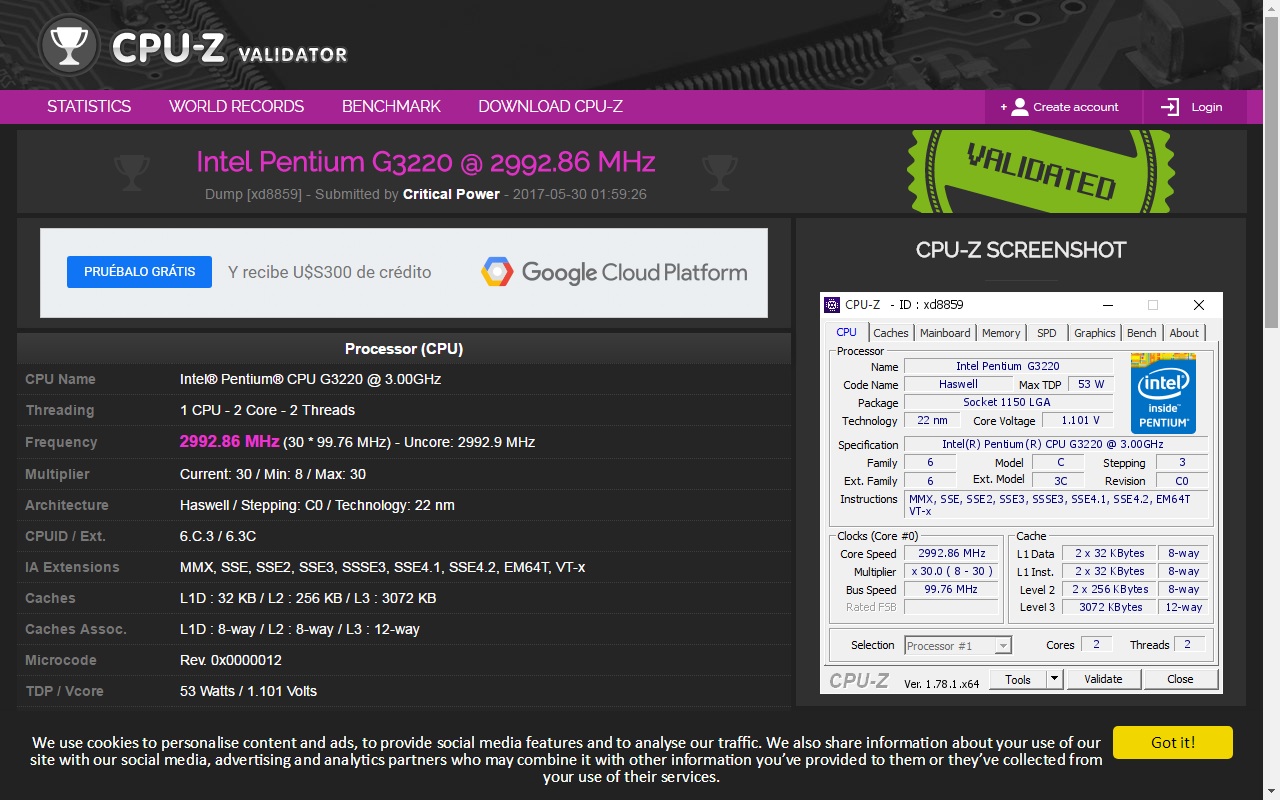This screenshot has height=800, width=1280.
Task: Click the Pruébalo Grátis button
Action: coord(139,272)
